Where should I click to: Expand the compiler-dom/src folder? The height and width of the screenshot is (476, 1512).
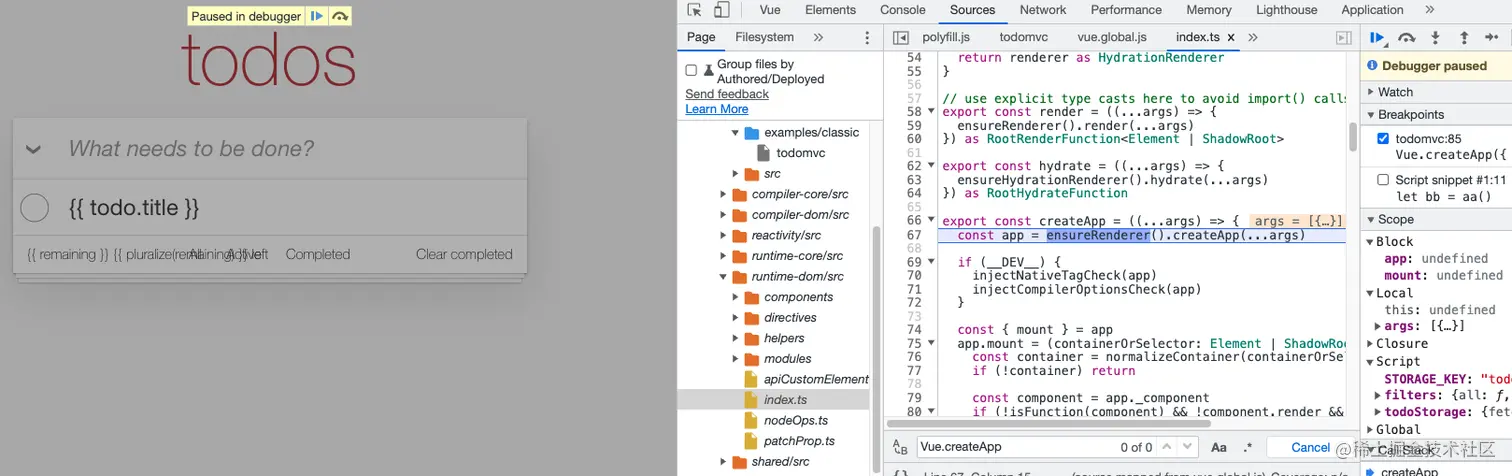pyautogui.click(x=723, y=215)
